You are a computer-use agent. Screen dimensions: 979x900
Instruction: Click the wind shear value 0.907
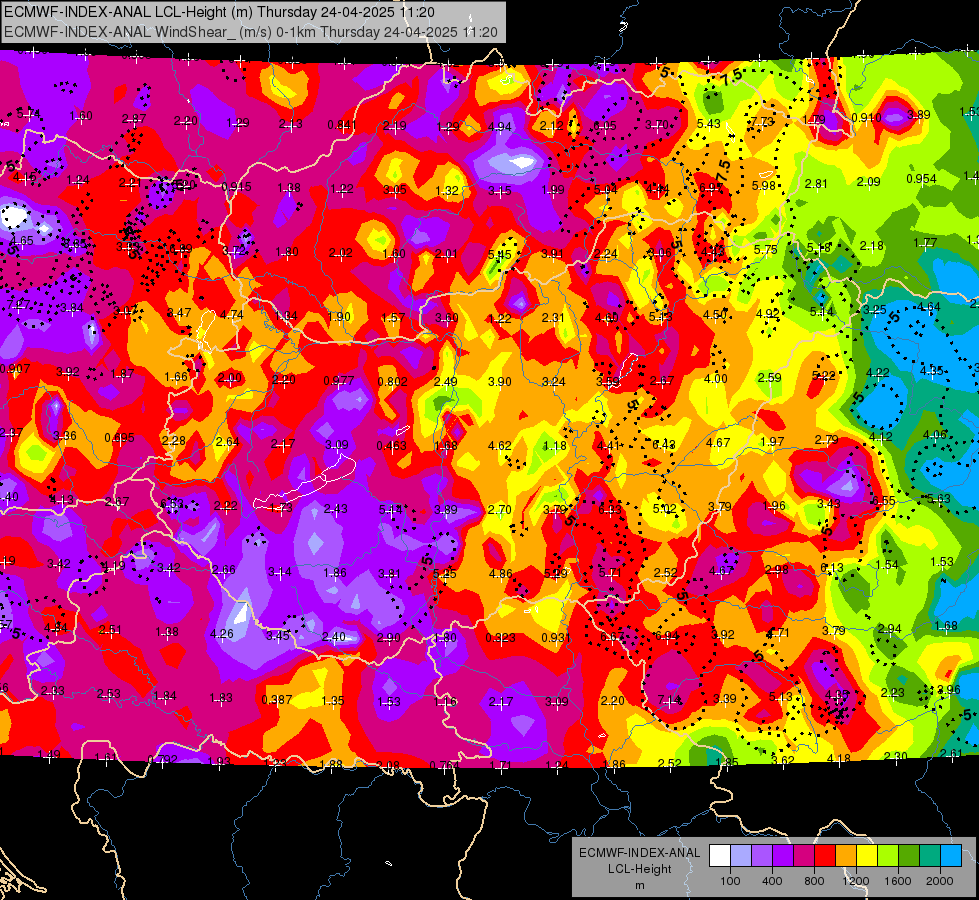point(15,368)
